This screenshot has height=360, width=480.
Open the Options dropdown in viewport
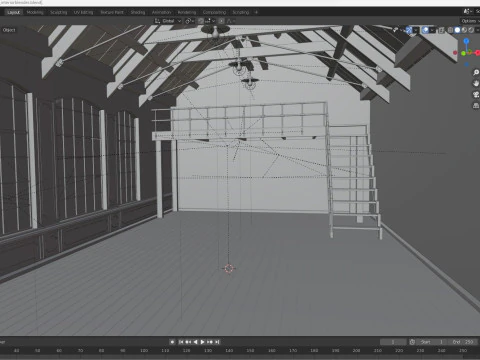click(x=470, y=21)
